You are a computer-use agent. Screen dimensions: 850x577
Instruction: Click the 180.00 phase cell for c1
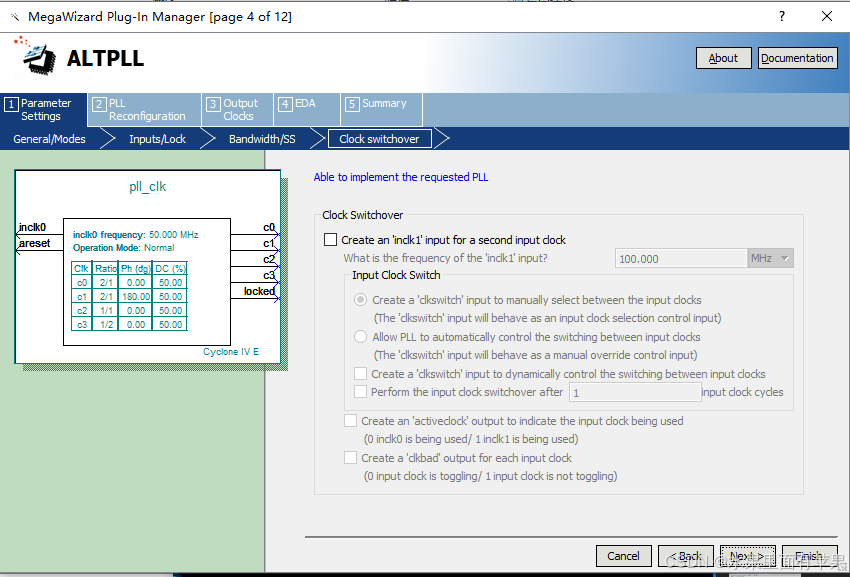tap(136, 297)
